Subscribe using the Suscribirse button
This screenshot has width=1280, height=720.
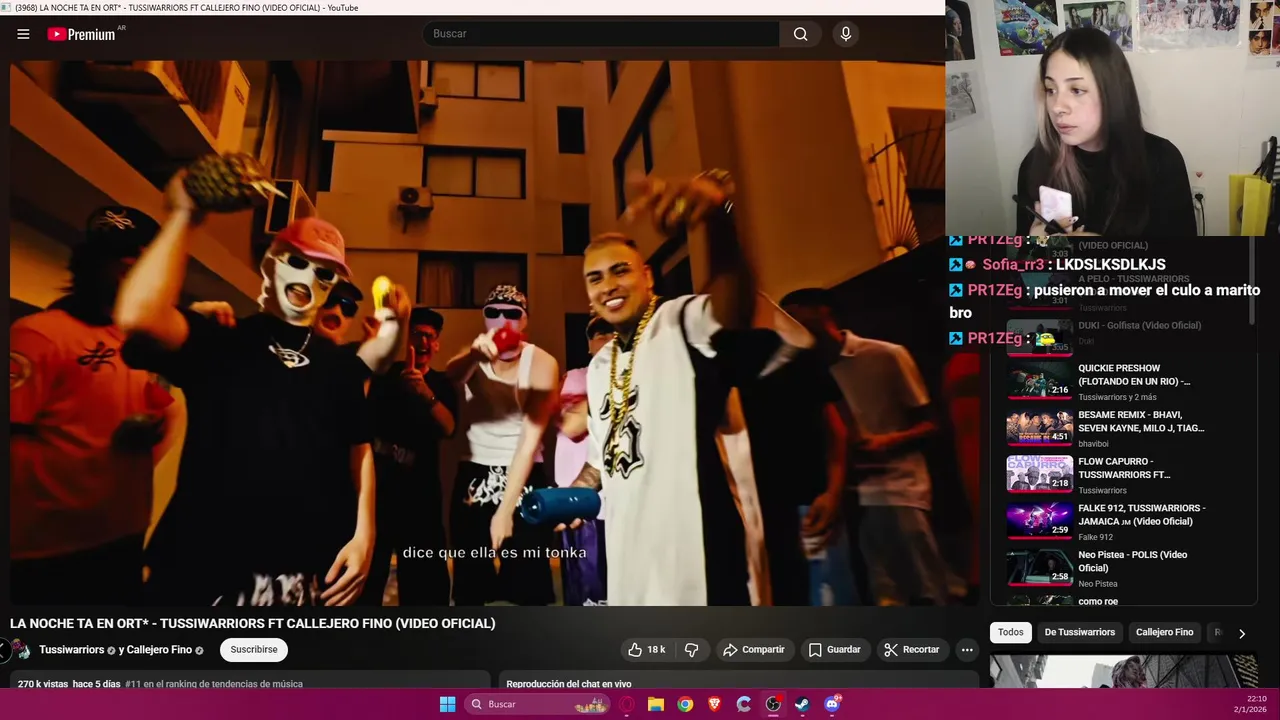254,650
